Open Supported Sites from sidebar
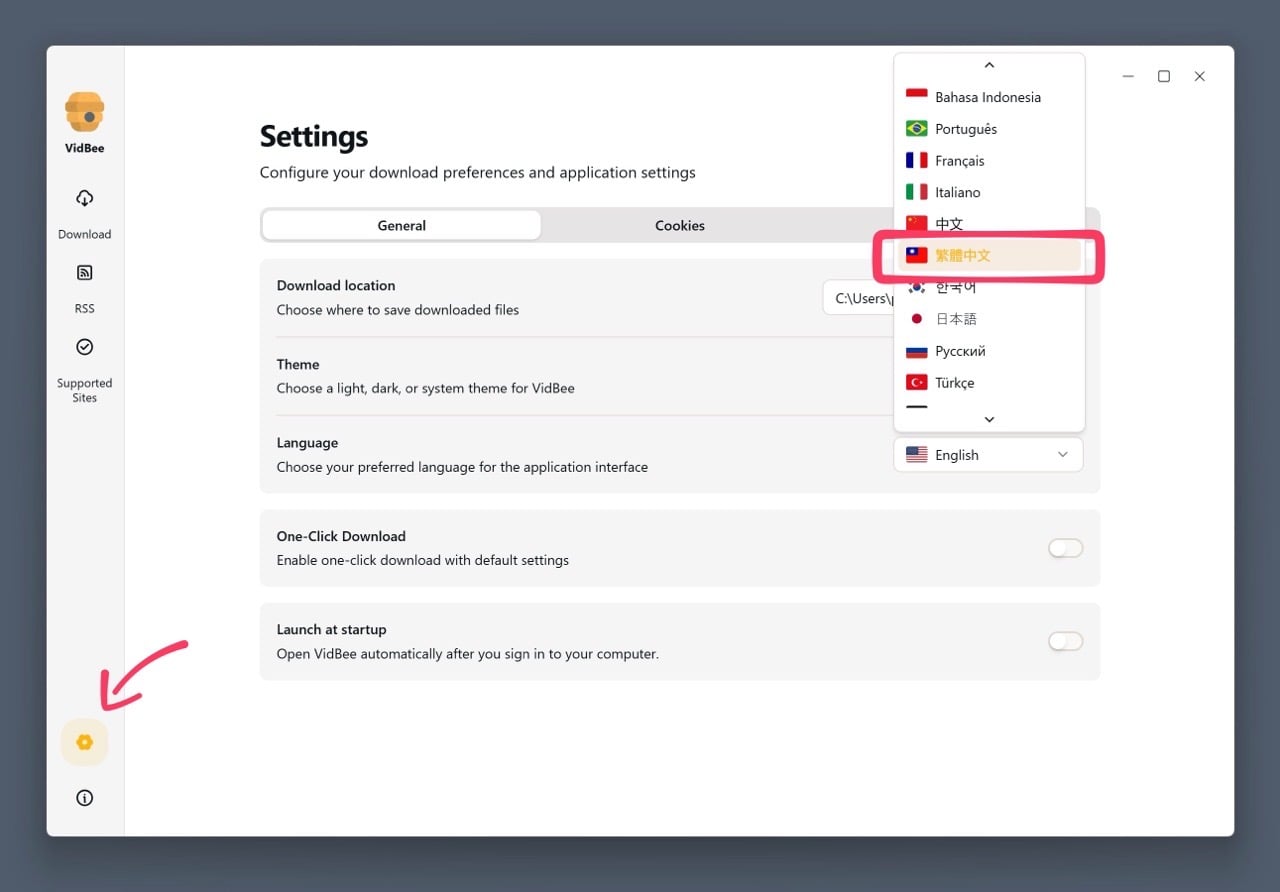 84,365
